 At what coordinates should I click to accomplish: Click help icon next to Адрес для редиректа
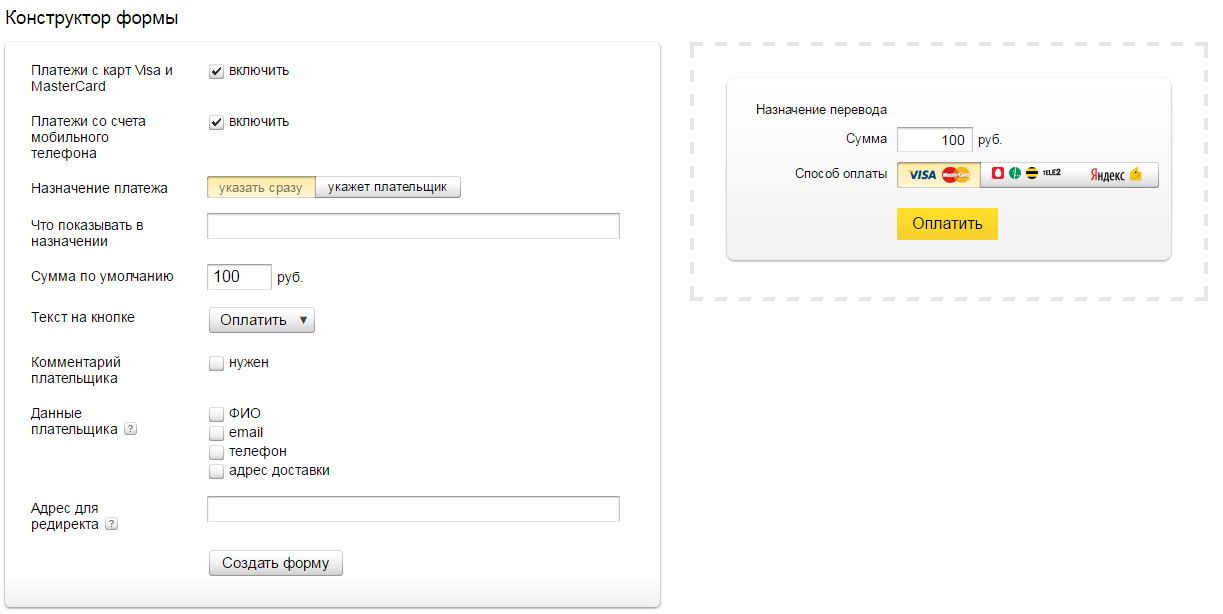(x=111, y=524)
